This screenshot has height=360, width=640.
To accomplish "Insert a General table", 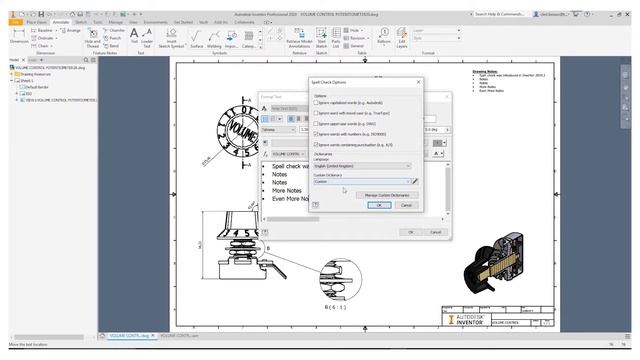I will pyautogui.click(x=353, y=46).
